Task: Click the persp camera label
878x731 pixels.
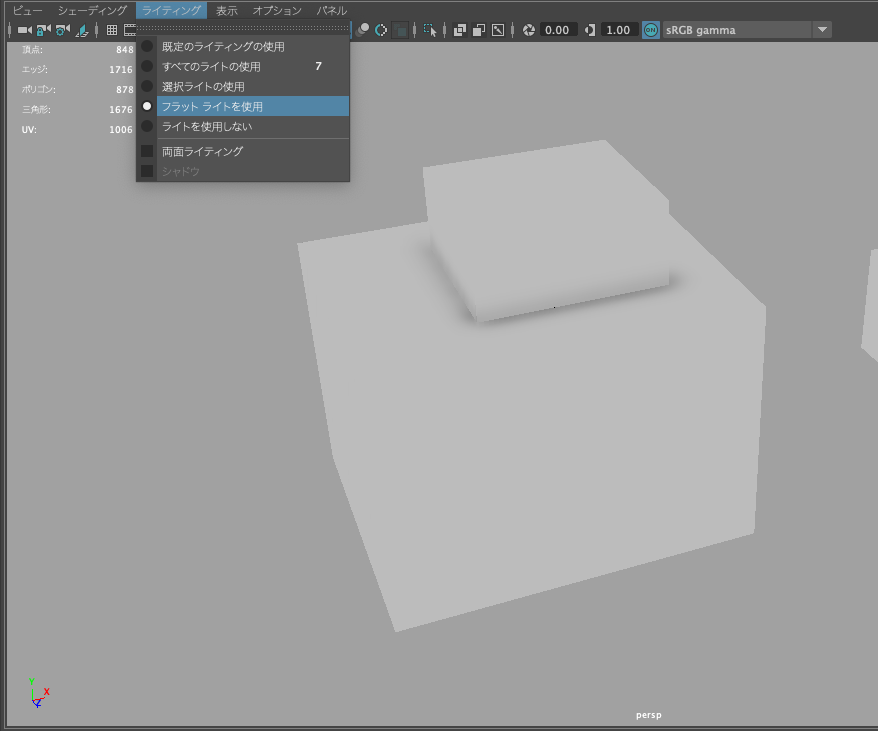Action: point(648,715)
